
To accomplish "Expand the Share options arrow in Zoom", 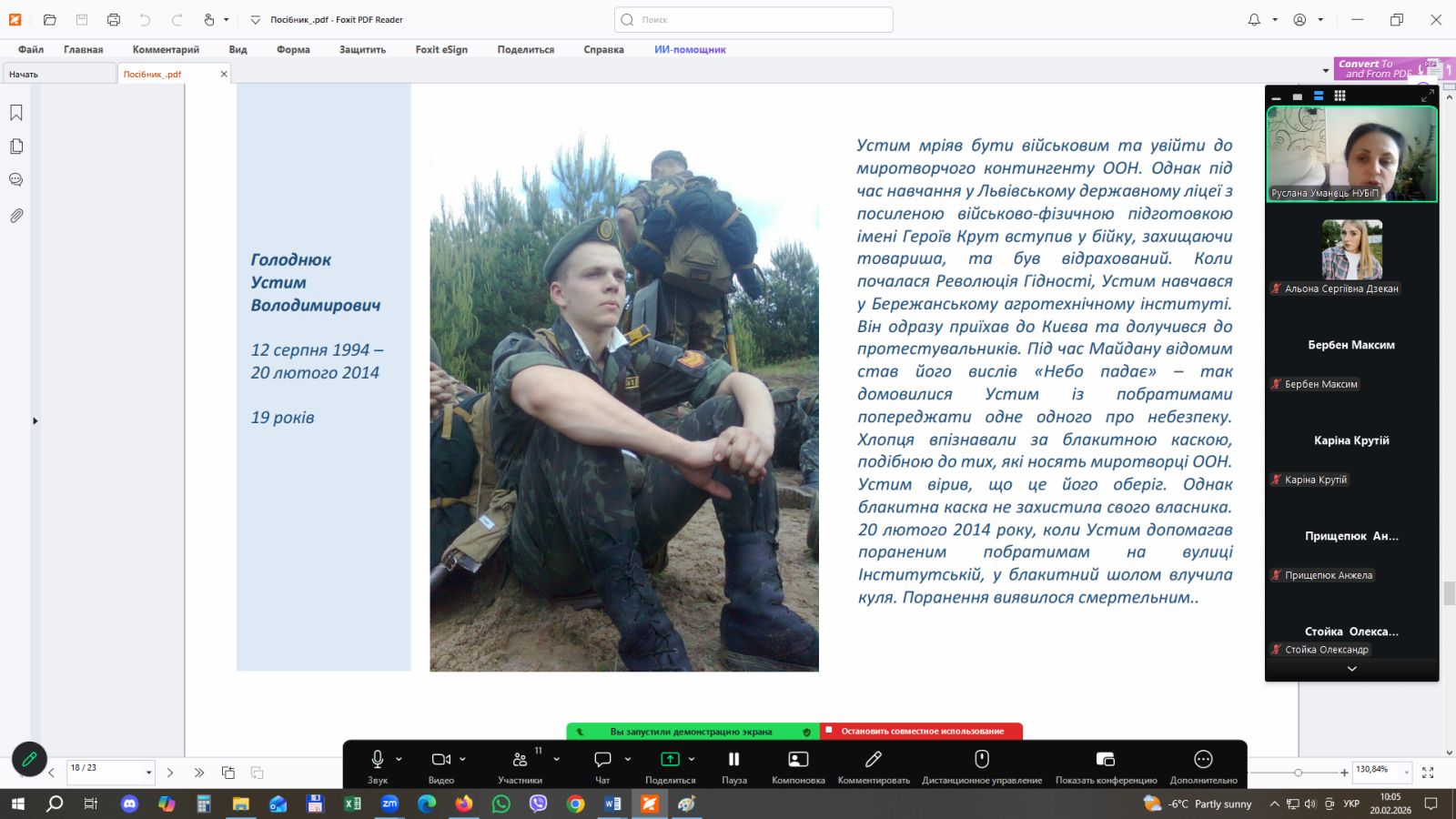I will 692,759.
